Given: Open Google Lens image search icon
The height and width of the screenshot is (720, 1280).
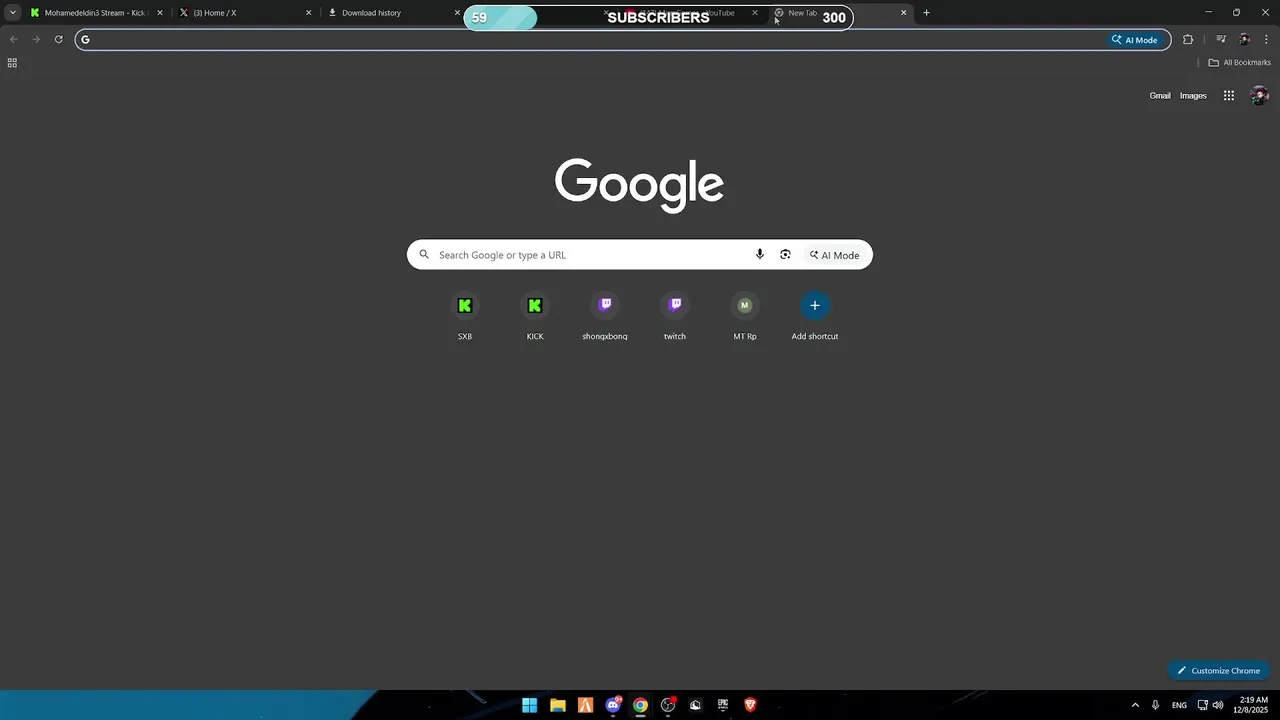Looking at the screenshot, I should coord(785,255).
